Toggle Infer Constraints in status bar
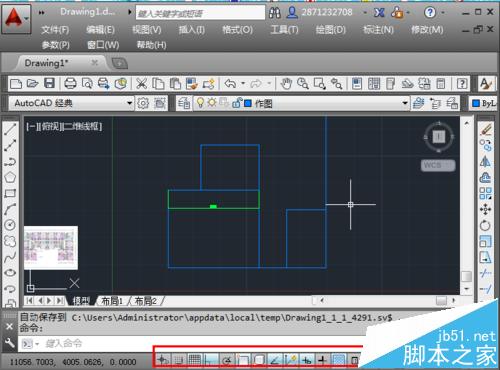Viewport: 500px width, 370px height. (x=163, y=360)
